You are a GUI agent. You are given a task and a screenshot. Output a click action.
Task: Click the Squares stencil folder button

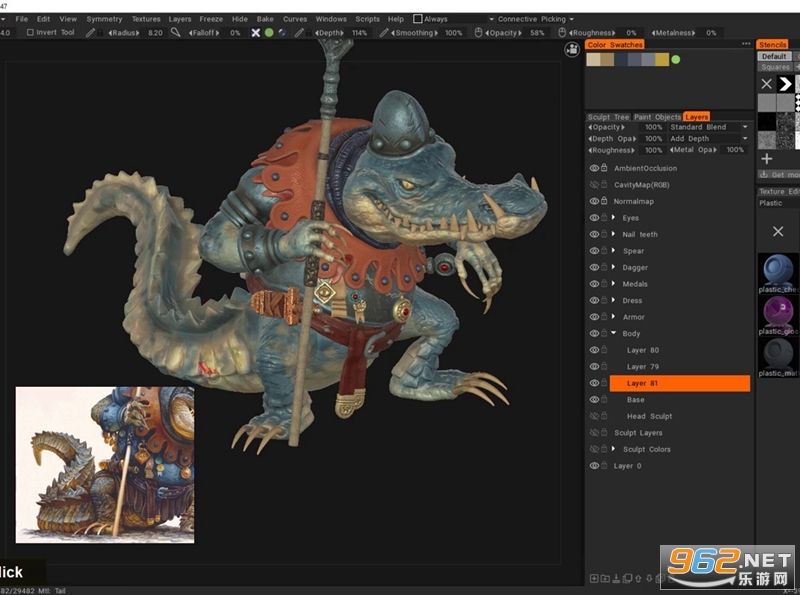pos(776,67)
